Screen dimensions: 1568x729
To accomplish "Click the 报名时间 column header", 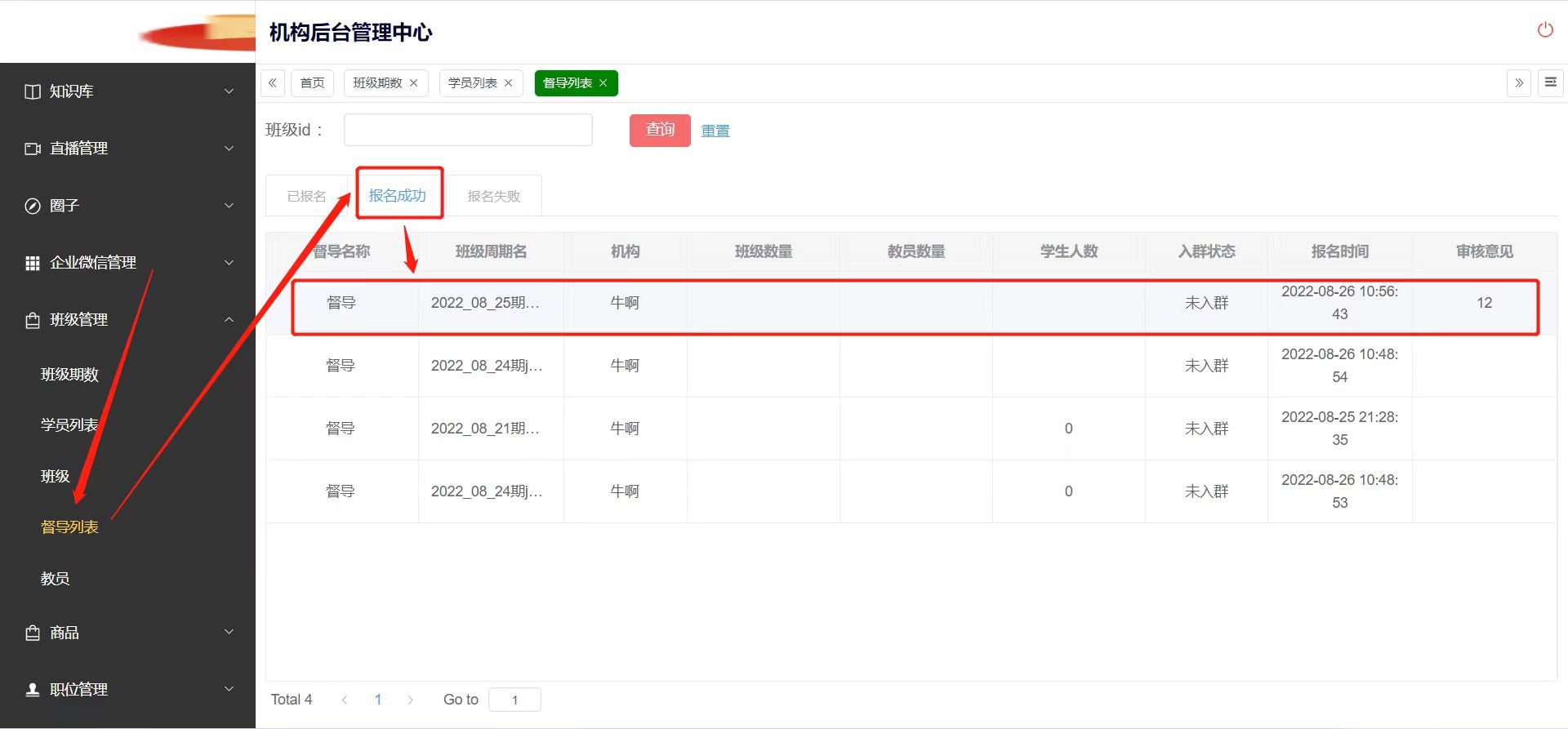I will click(1340, 252).
